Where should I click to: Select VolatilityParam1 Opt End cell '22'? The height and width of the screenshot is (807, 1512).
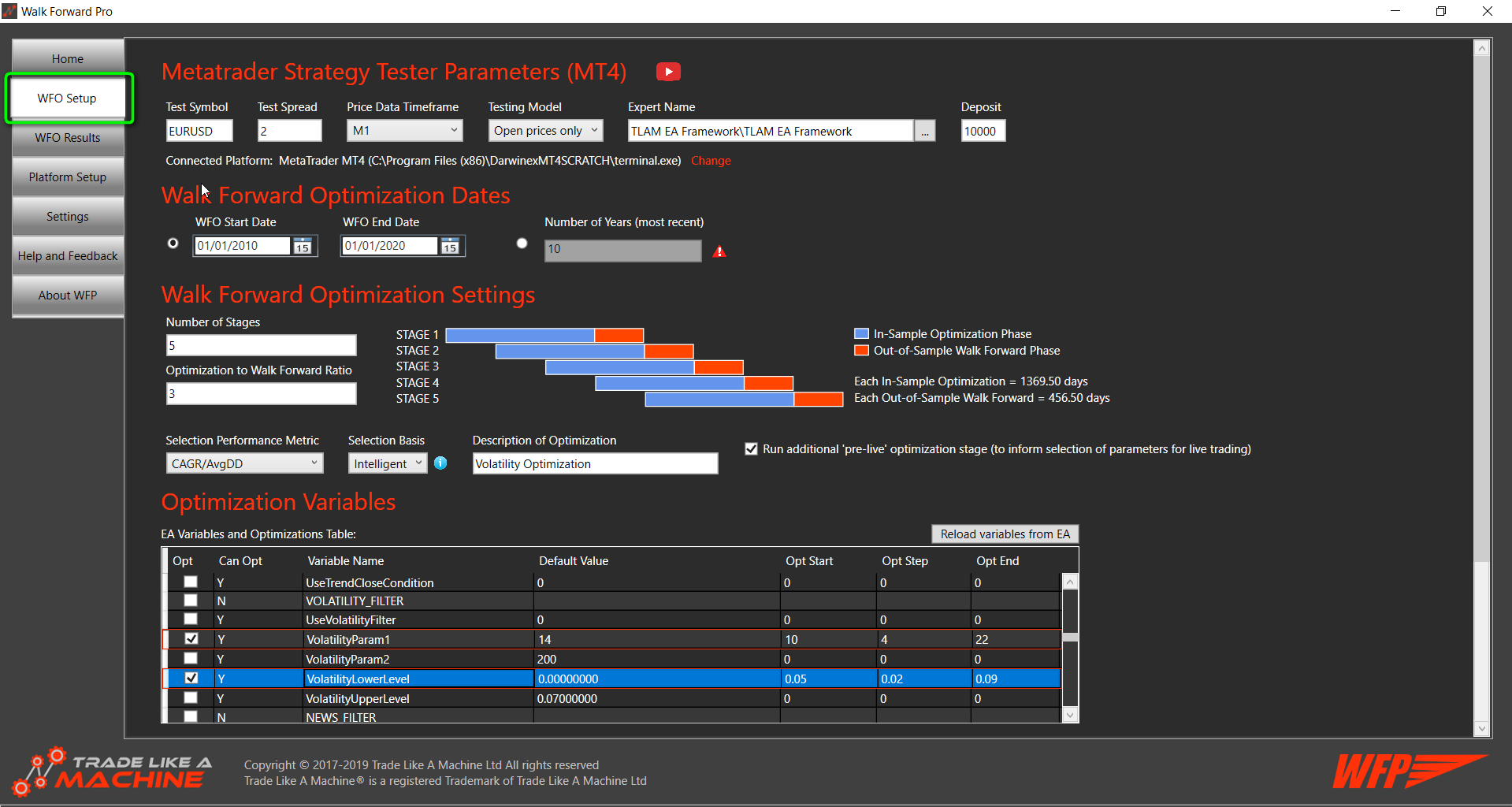1016,639
